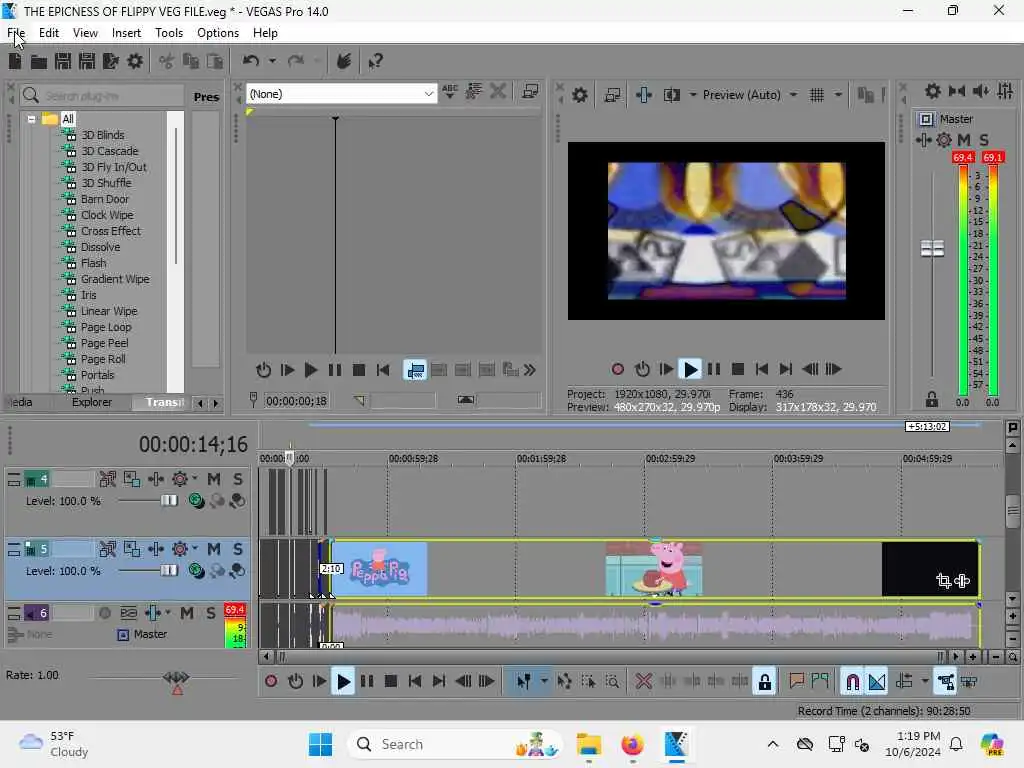1024x768 pixels.
Task: Click the Insert Marker icon in timeline toolbar
Action: coord(796,682)
